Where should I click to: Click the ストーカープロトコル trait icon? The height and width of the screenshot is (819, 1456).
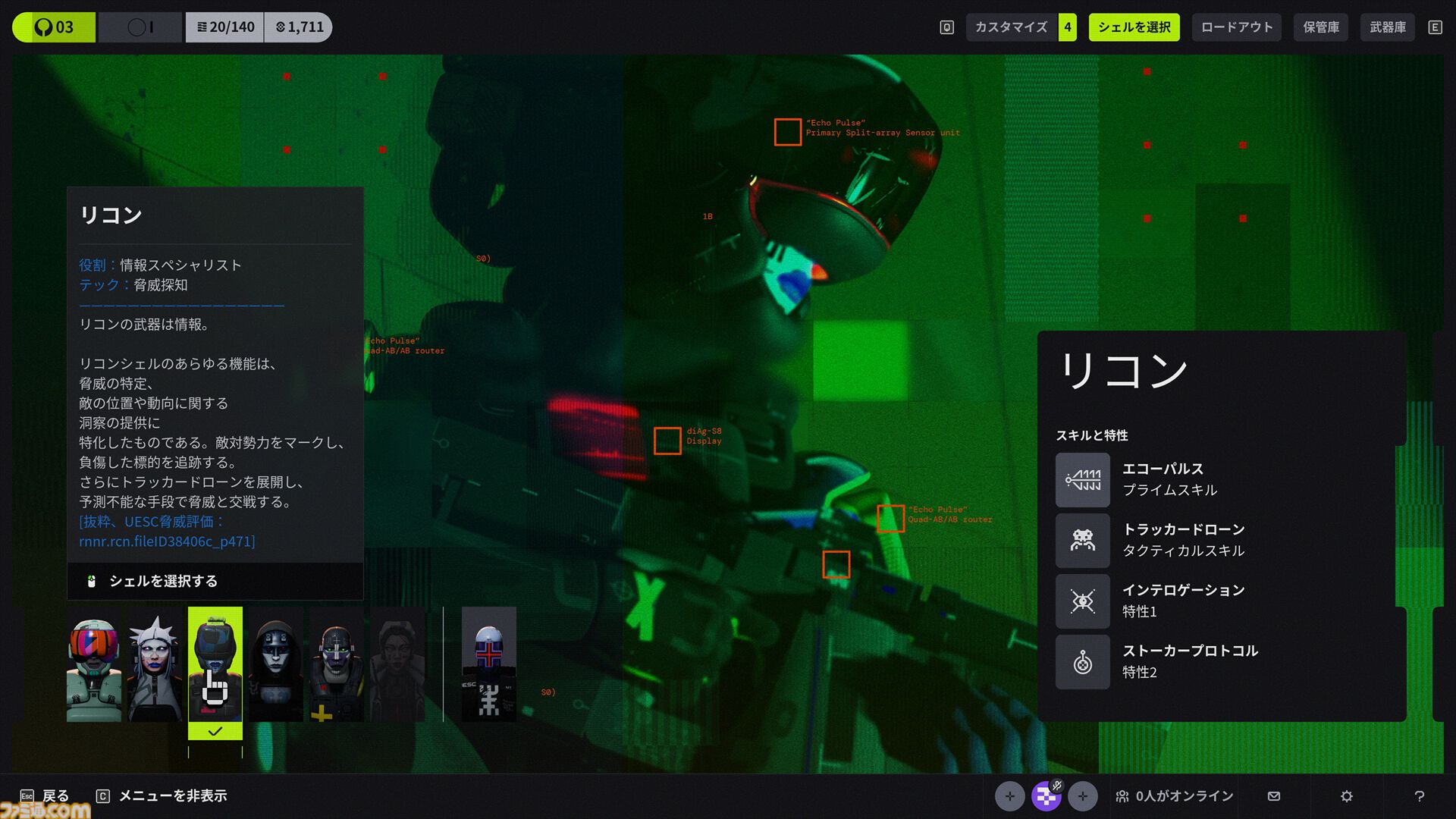[1083, 662]
